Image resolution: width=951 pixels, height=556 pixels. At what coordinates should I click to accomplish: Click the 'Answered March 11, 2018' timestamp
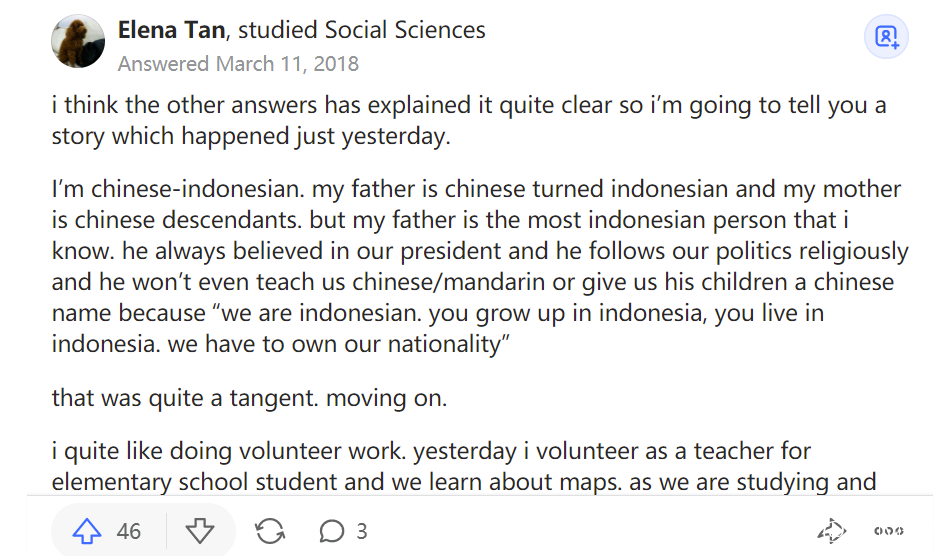click(x=238, y=64)
